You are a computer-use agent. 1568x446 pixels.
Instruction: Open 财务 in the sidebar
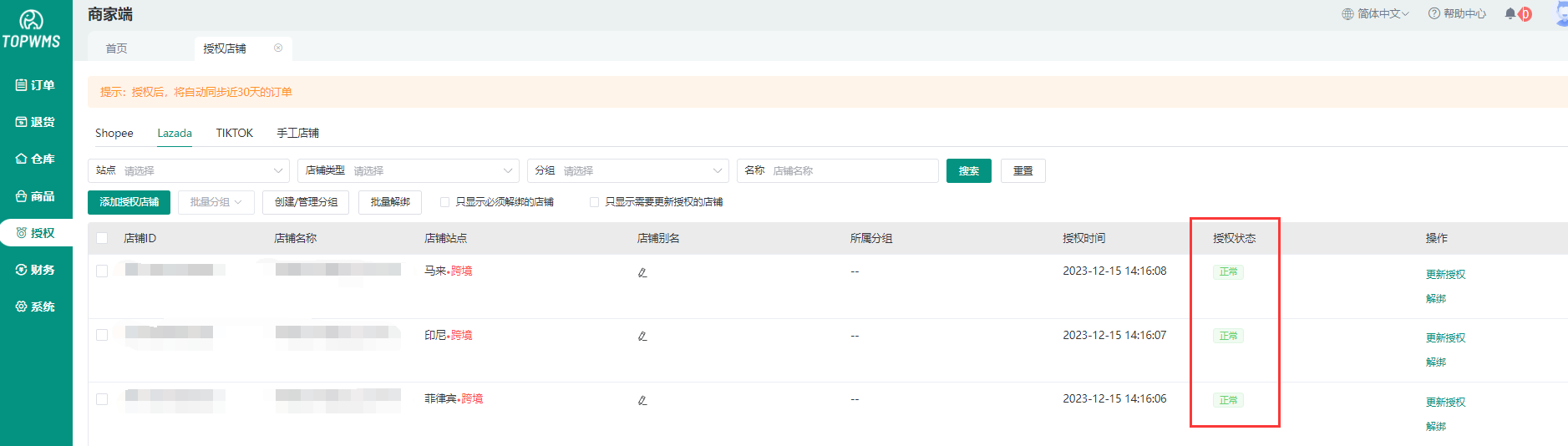(35, 270)
